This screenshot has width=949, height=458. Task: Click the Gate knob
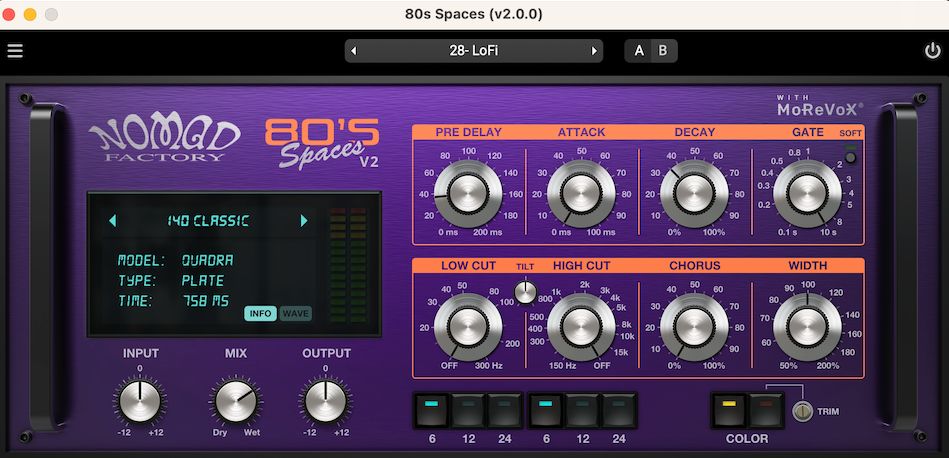click(807, 192)
